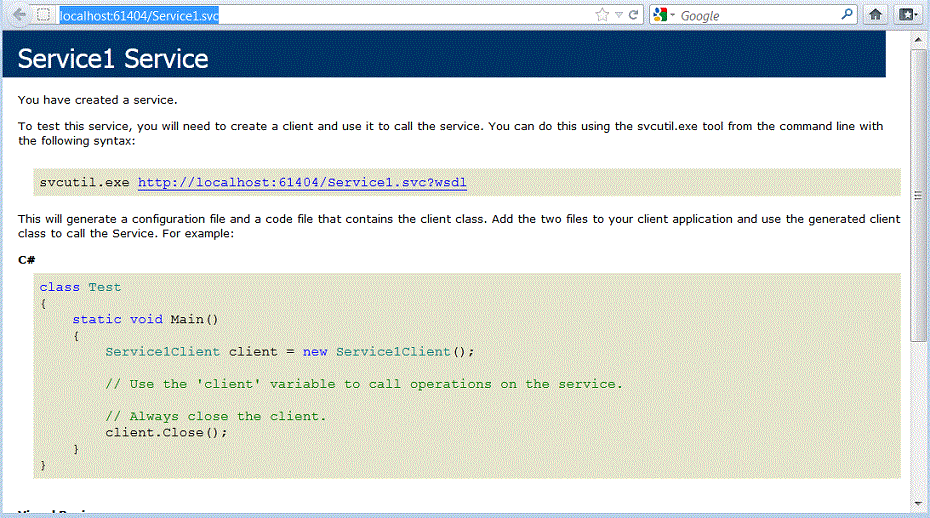Click the "Service1 Service" page heading
930x518 pixels.
[113, 59]
